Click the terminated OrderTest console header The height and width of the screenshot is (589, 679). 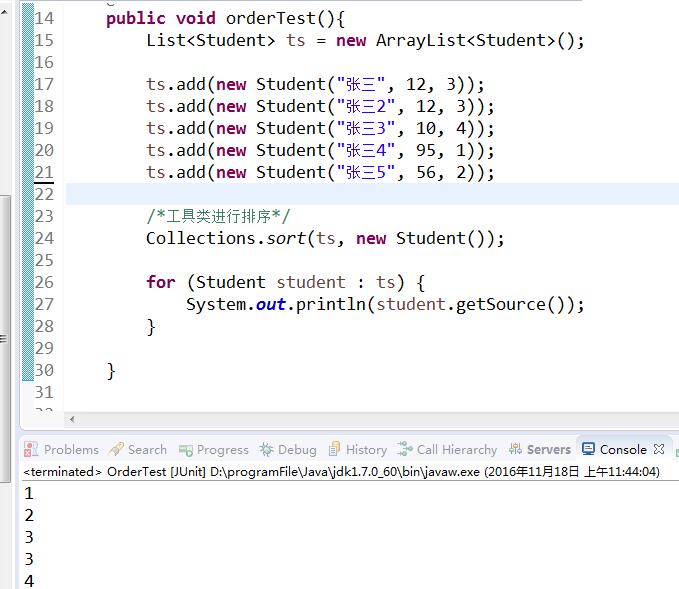coord(342,472)
